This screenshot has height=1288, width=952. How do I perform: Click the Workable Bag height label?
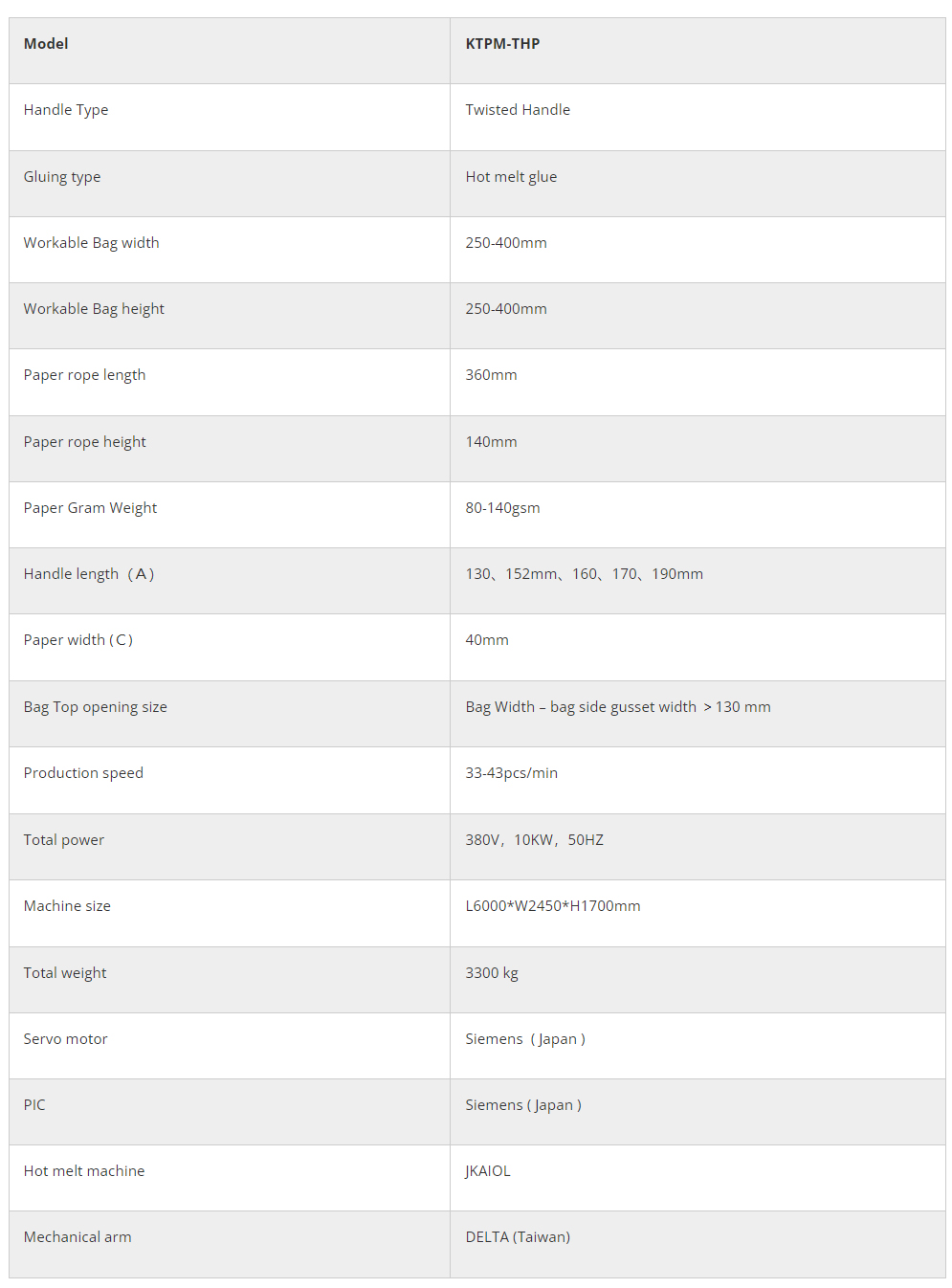tap(94, 309)
